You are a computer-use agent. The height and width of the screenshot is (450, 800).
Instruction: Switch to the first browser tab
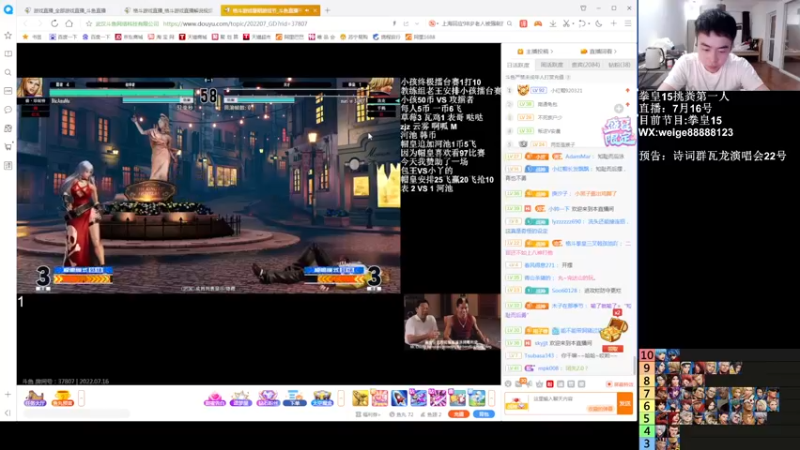click(69, 10)
